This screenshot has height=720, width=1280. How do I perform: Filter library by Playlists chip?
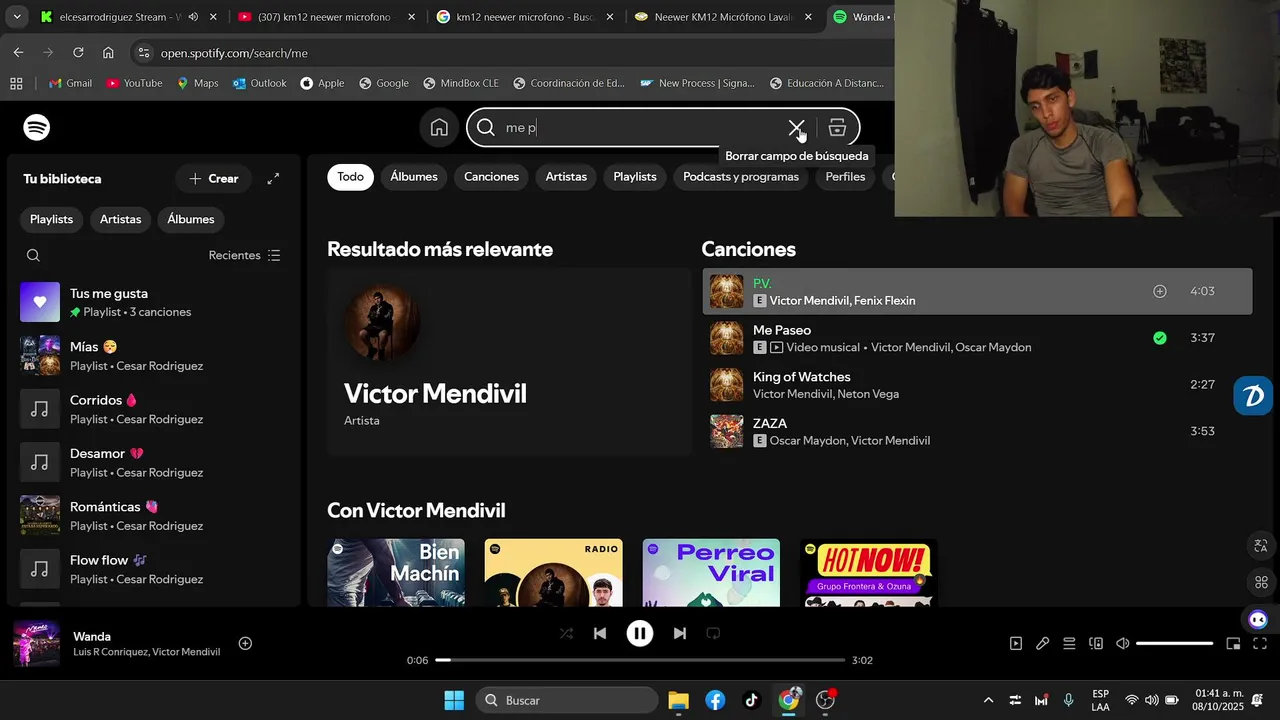pyautogui.click(x=51, y=219)
